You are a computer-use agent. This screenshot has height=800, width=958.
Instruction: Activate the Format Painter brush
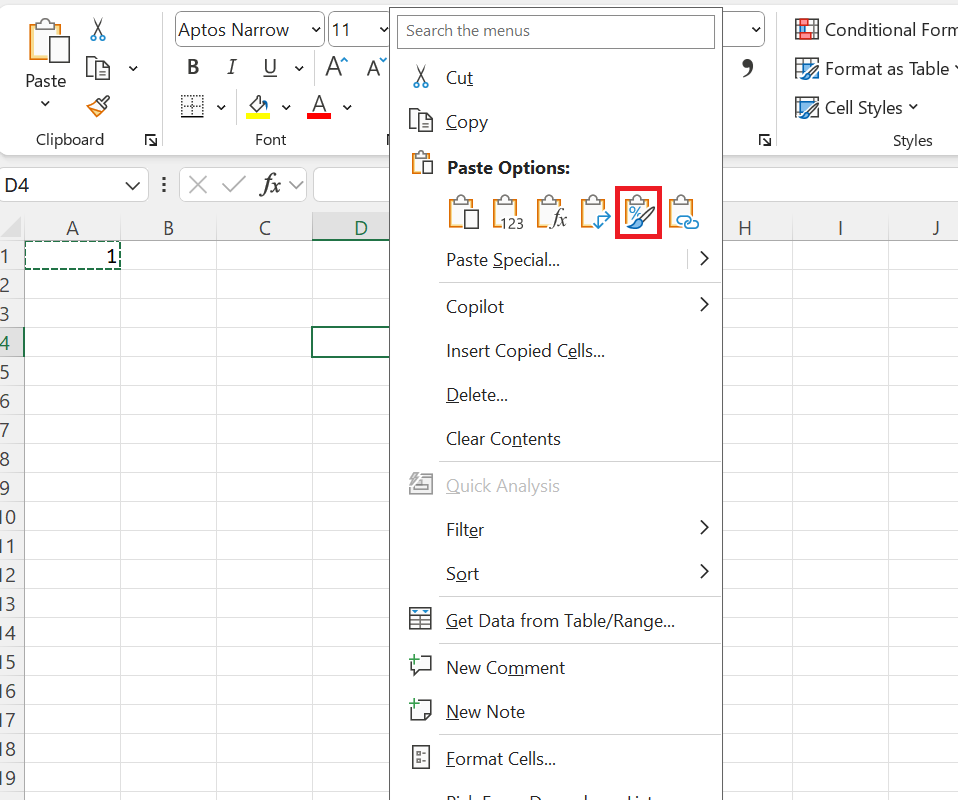coord(98,106)
